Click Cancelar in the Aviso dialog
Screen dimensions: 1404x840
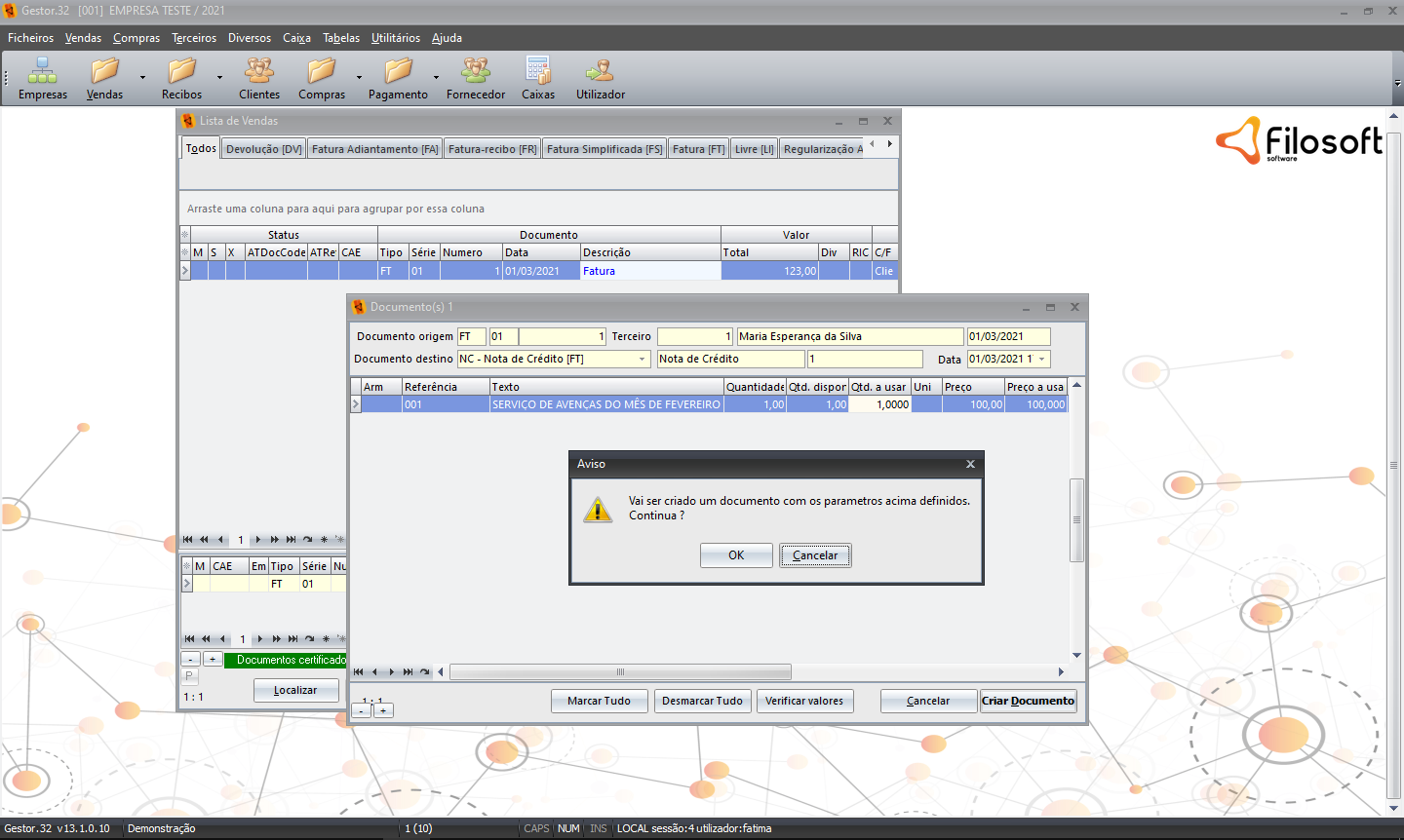[x=815, y=555]
